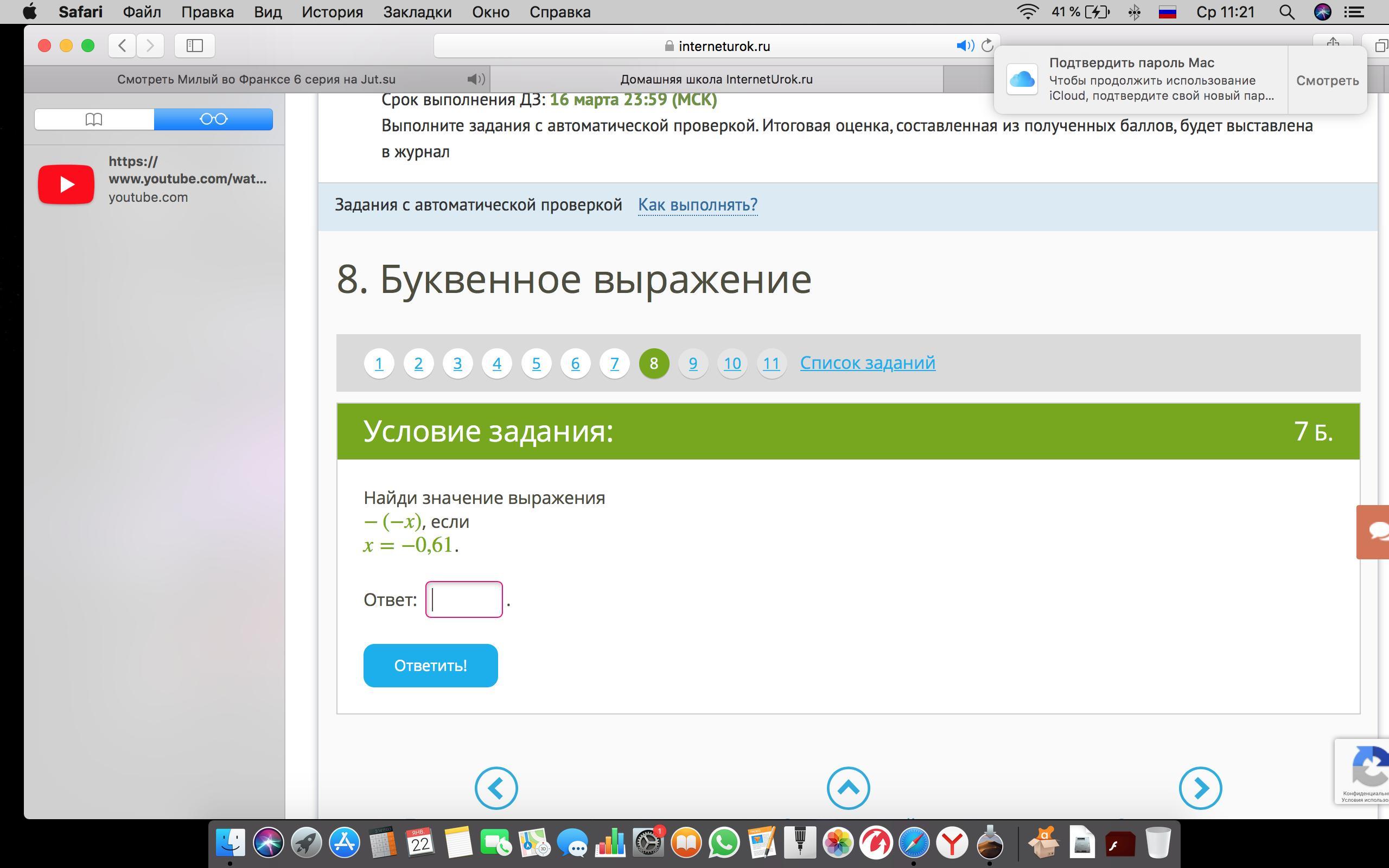1389x868 pixels.
Task: Click the Ответ input field
Action: point(464,599)
